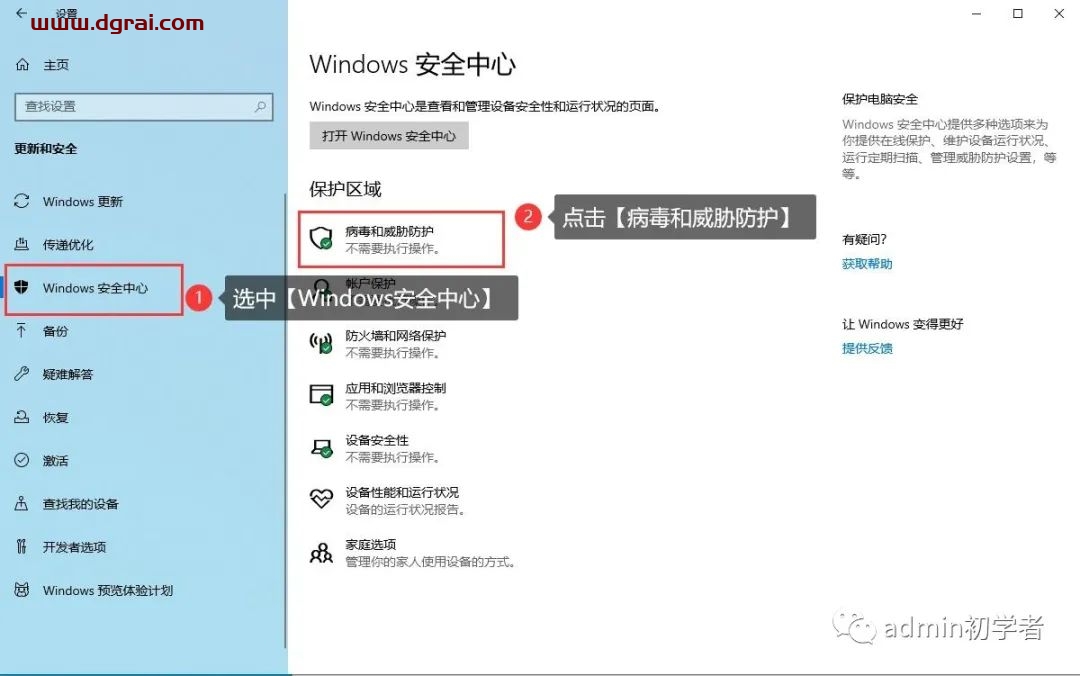Click the 防火墙和网络保护 antenna icon
This screenshot has width=1080, height=676.
[321, 342]
